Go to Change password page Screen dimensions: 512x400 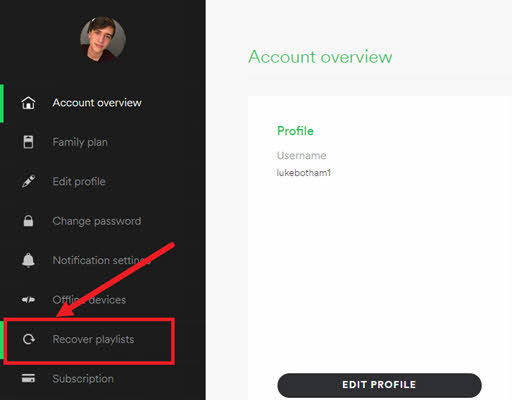(97, 221)
